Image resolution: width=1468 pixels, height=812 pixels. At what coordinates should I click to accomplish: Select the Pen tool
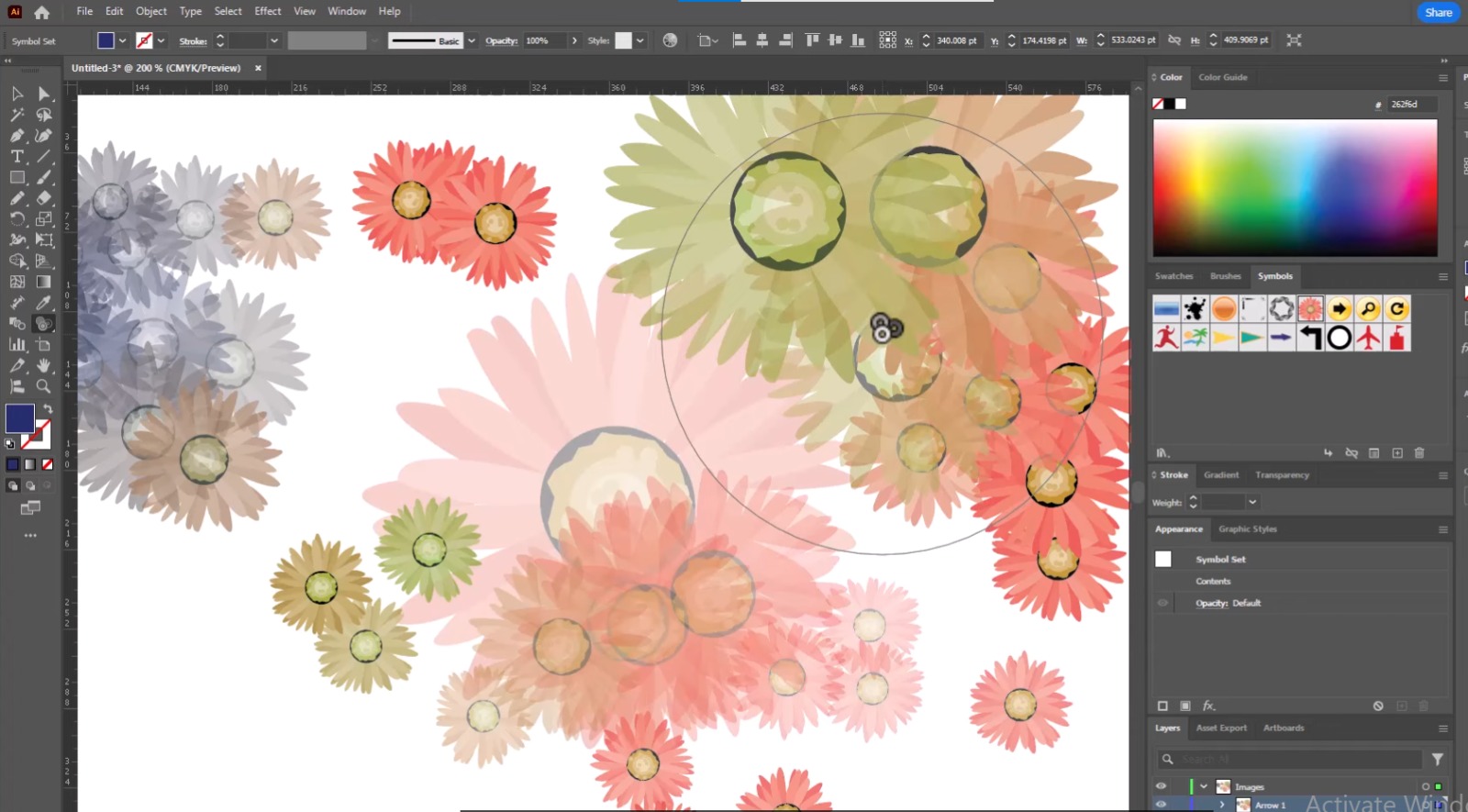pos(17,136)
